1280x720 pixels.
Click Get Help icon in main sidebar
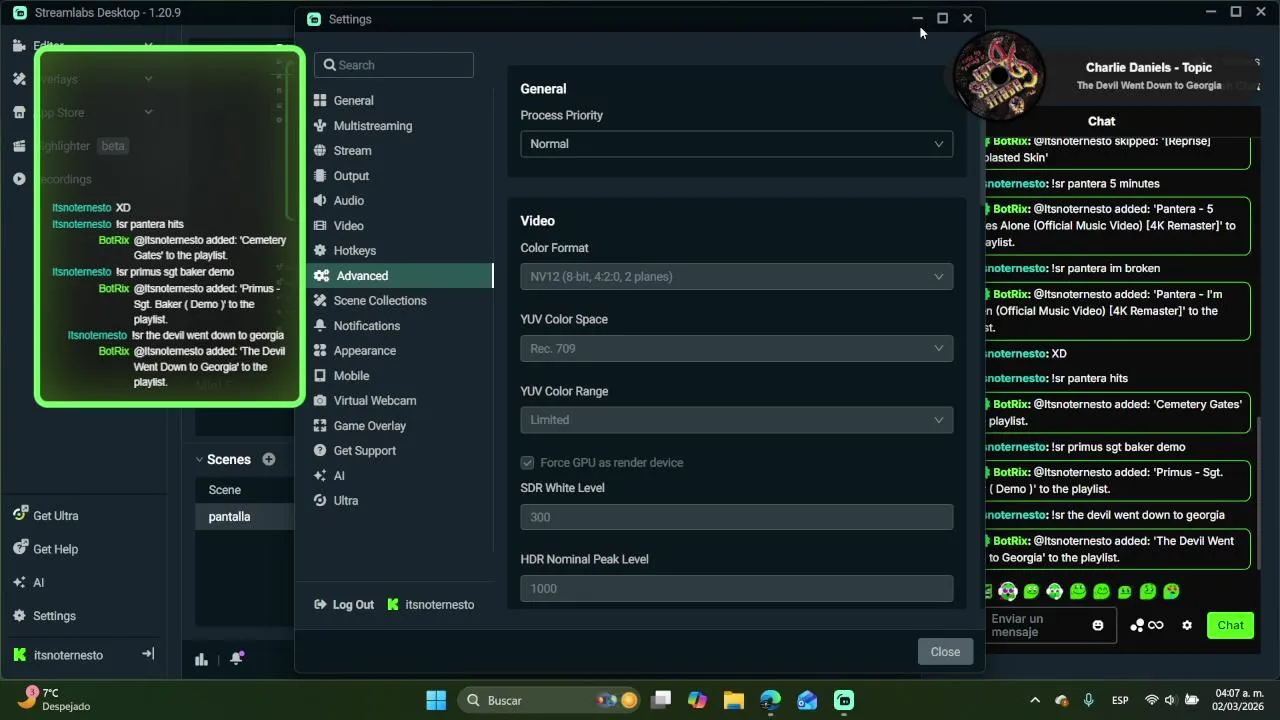click(x=20, y=548)
